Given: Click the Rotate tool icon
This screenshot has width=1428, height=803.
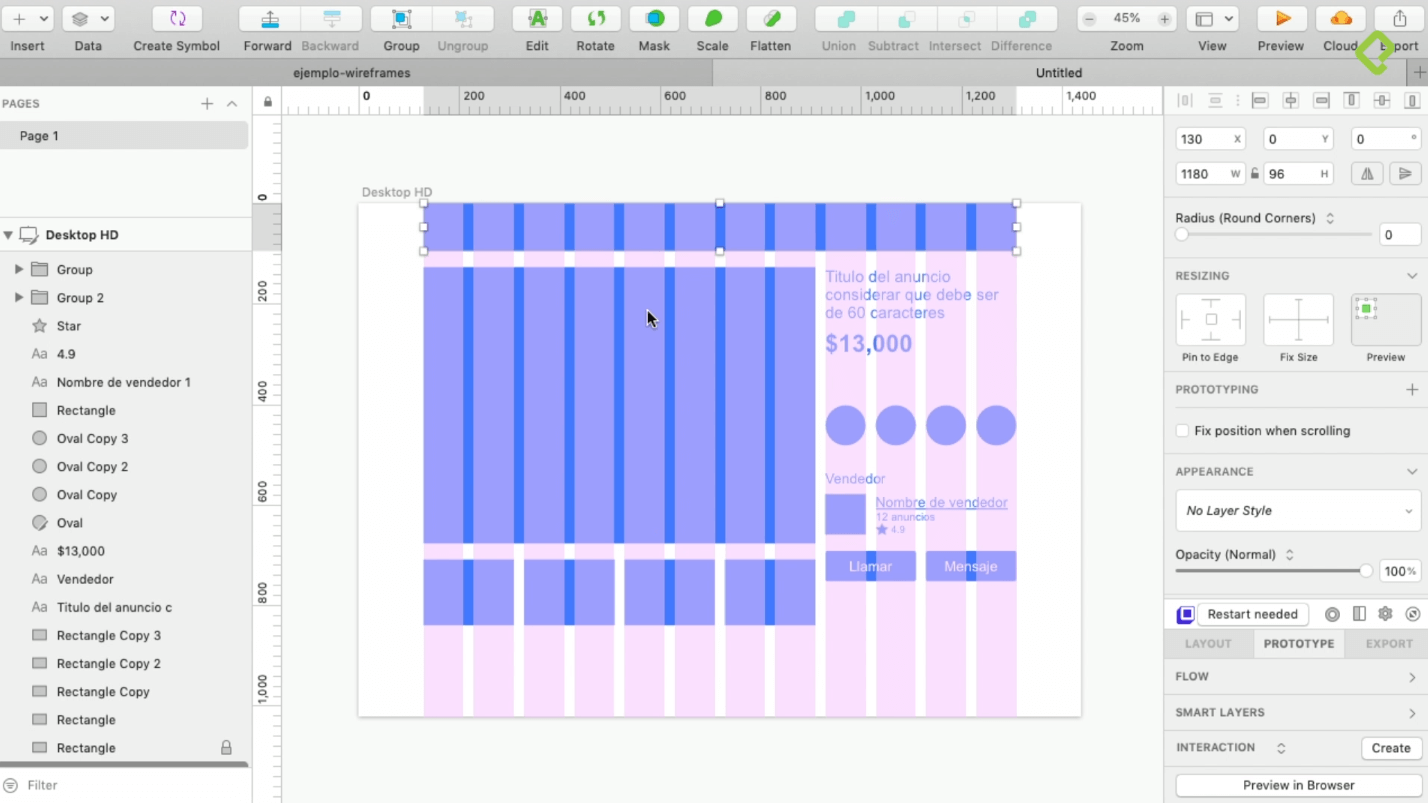Looking at the screenshot, I should tap(595, 19).
